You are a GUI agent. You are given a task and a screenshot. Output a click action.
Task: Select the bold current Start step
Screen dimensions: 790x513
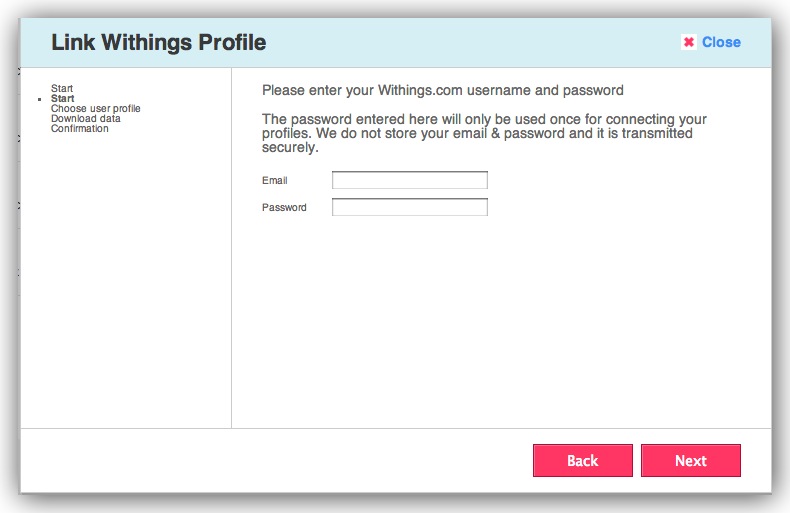pos(63,99)
